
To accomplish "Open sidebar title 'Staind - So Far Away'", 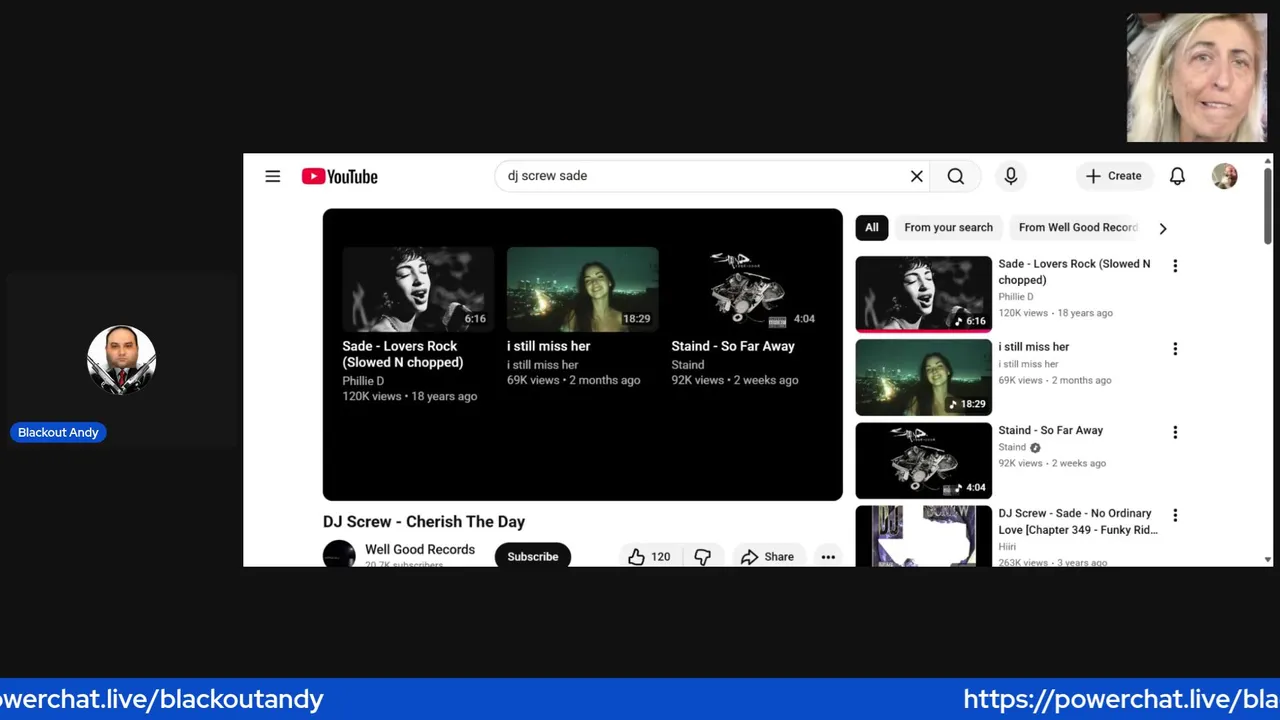I will [x=1051, y=430].
